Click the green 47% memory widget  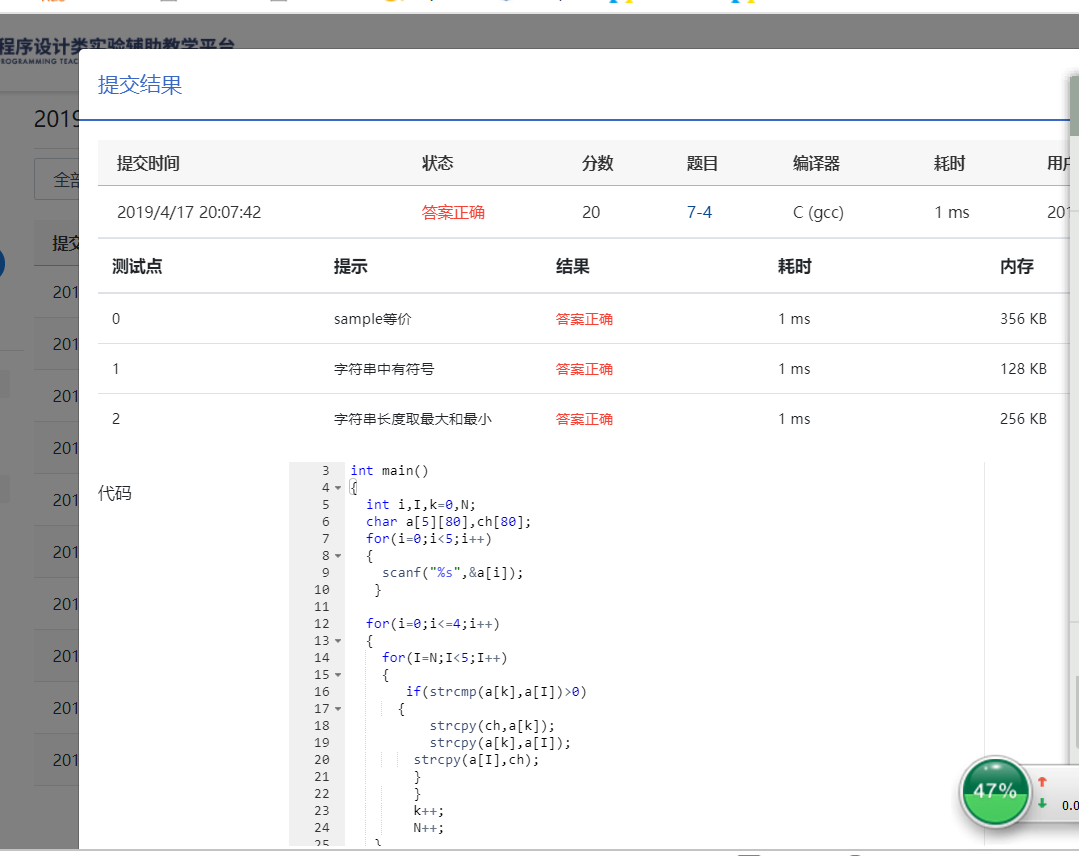[994, 791]
